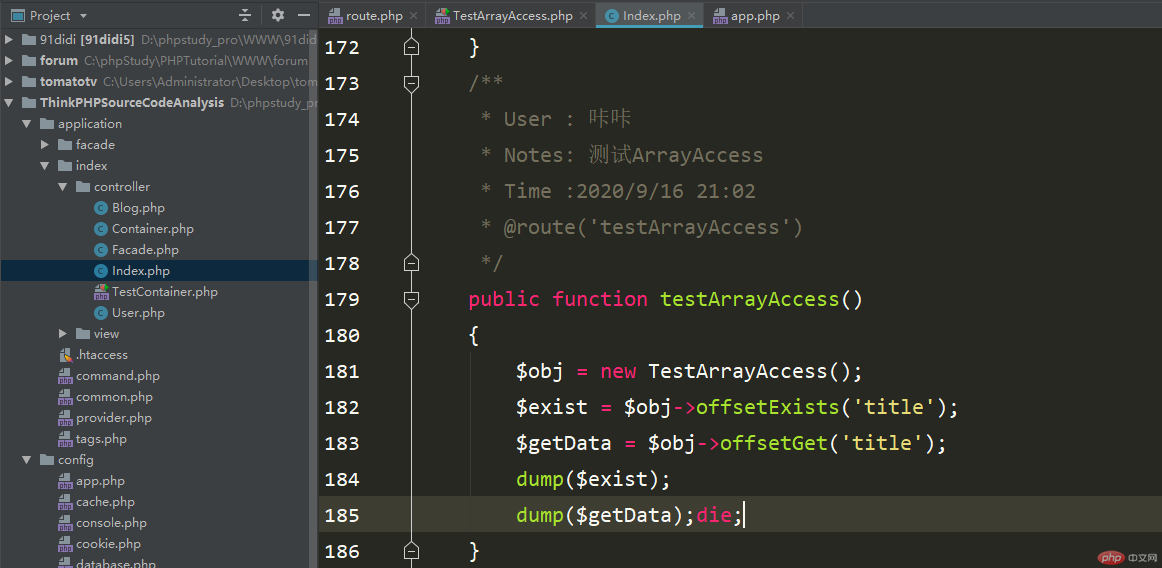Collapse the controller folder
Screen dimensions: 1162x568
pos(63,187)
